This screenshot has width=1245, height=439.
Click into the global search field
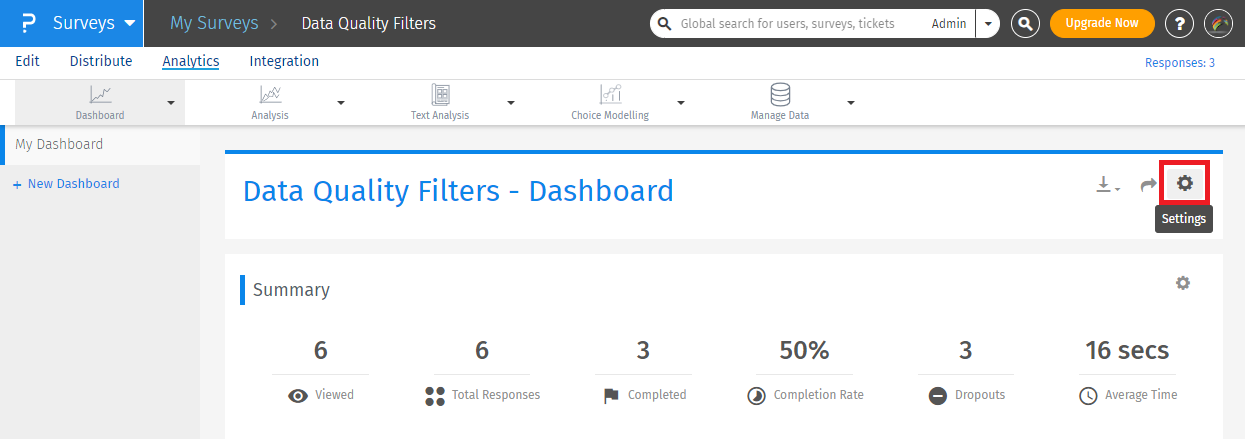800,23
